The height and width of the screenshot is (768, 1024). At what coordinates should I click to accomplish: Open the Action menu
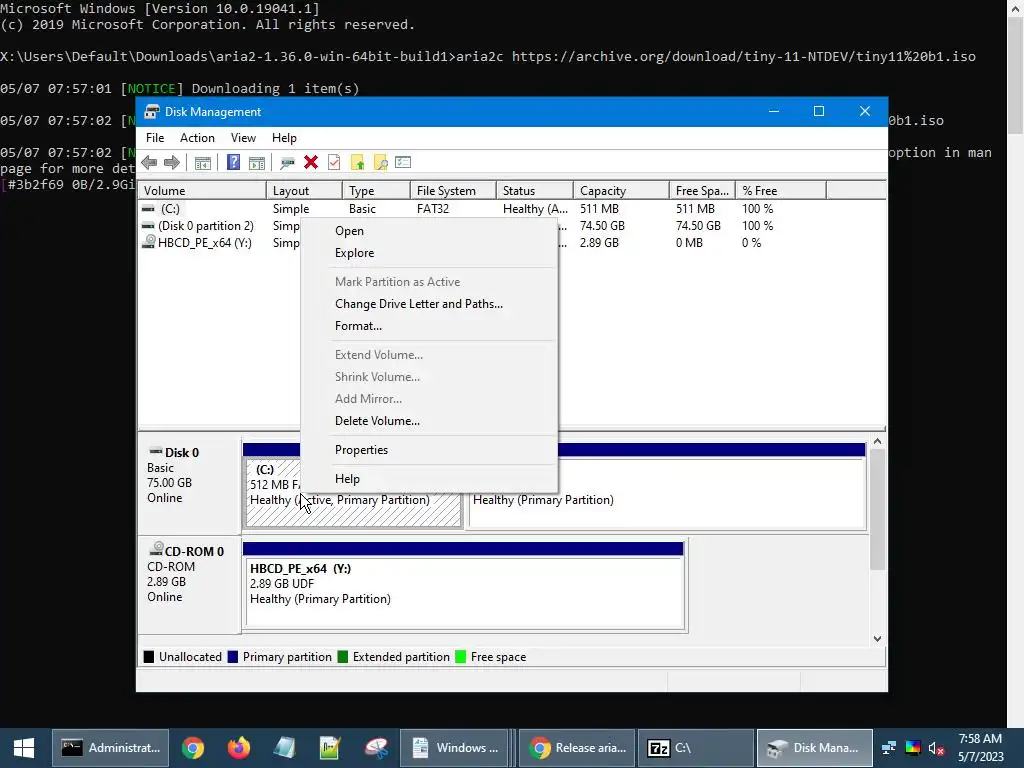pyautogui.click(x=197, y=138)
